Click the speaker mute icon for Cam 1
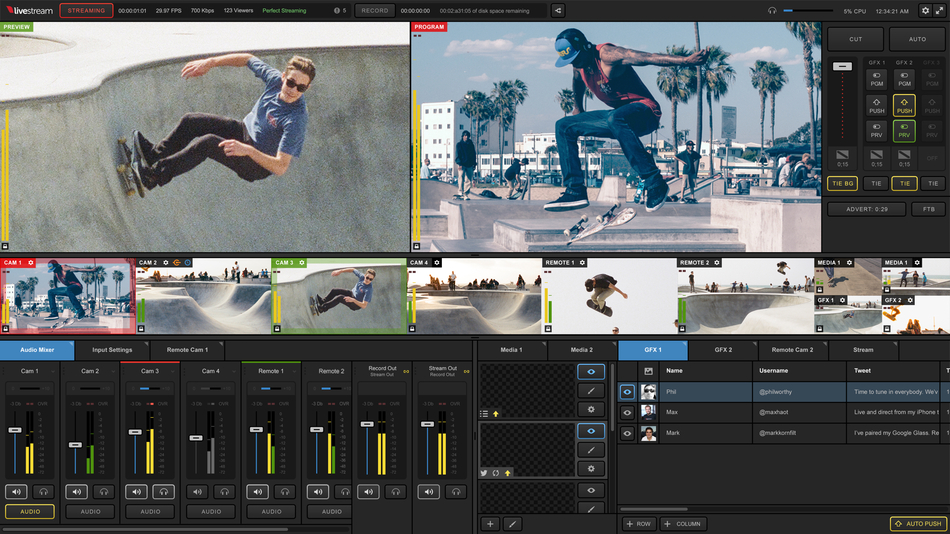The width and height of the screenshot is (950, 534). click(15, 491)
